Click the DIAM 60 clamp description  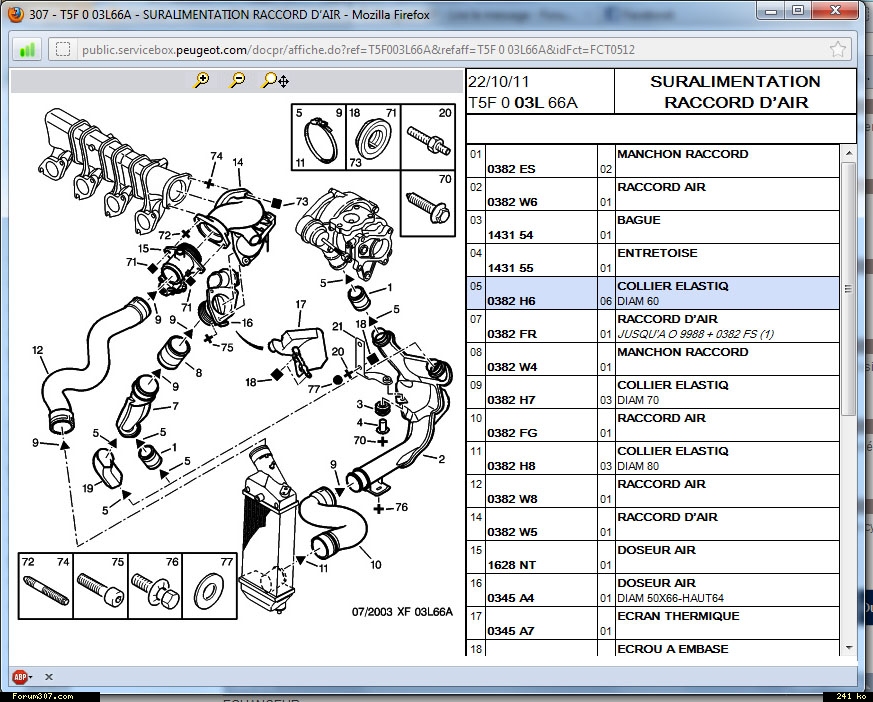[x=638, y=301]
